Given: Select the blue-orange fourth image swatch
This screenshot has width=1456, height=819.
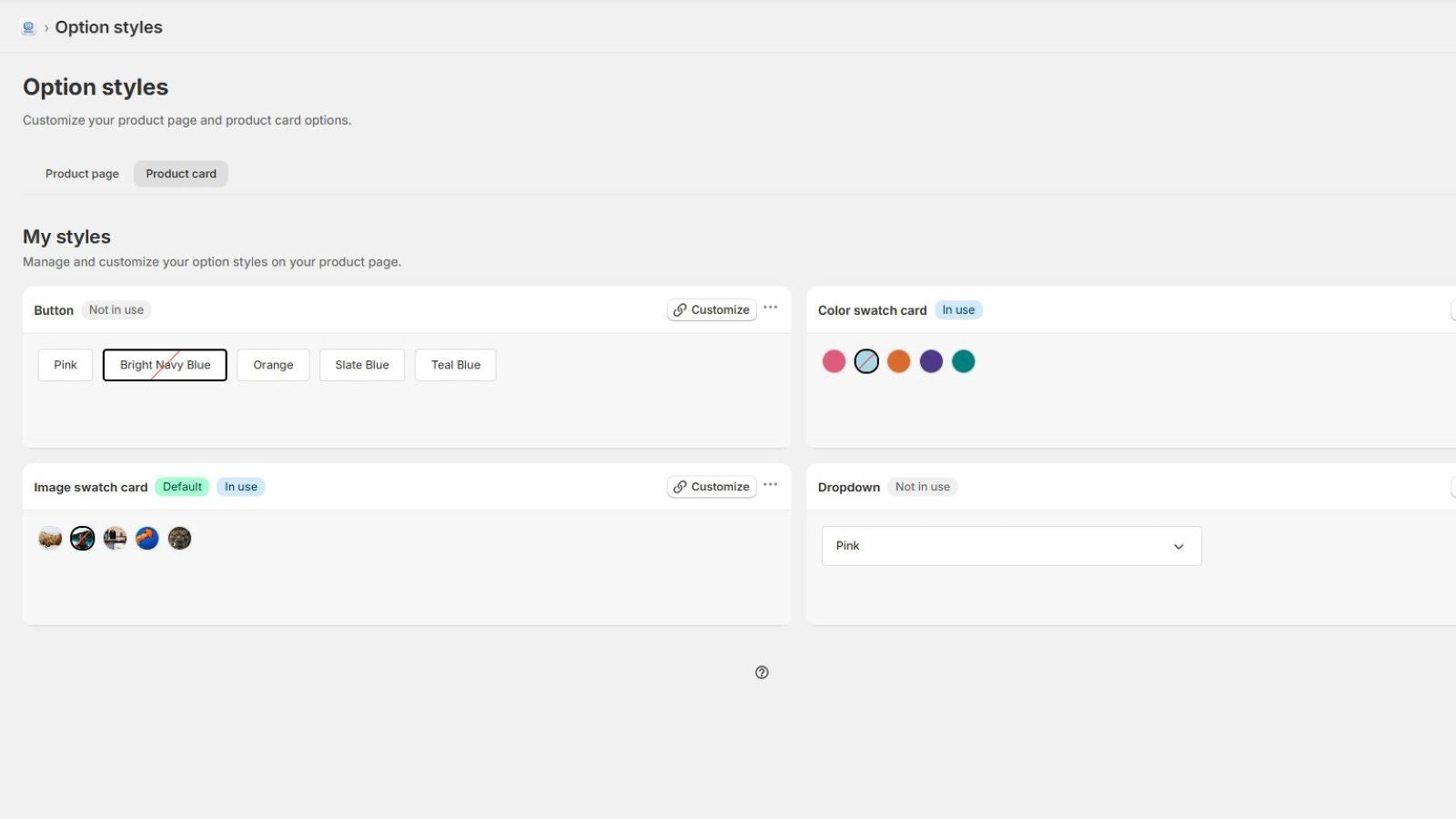Looking at the screenshot, I should (147, 539).
